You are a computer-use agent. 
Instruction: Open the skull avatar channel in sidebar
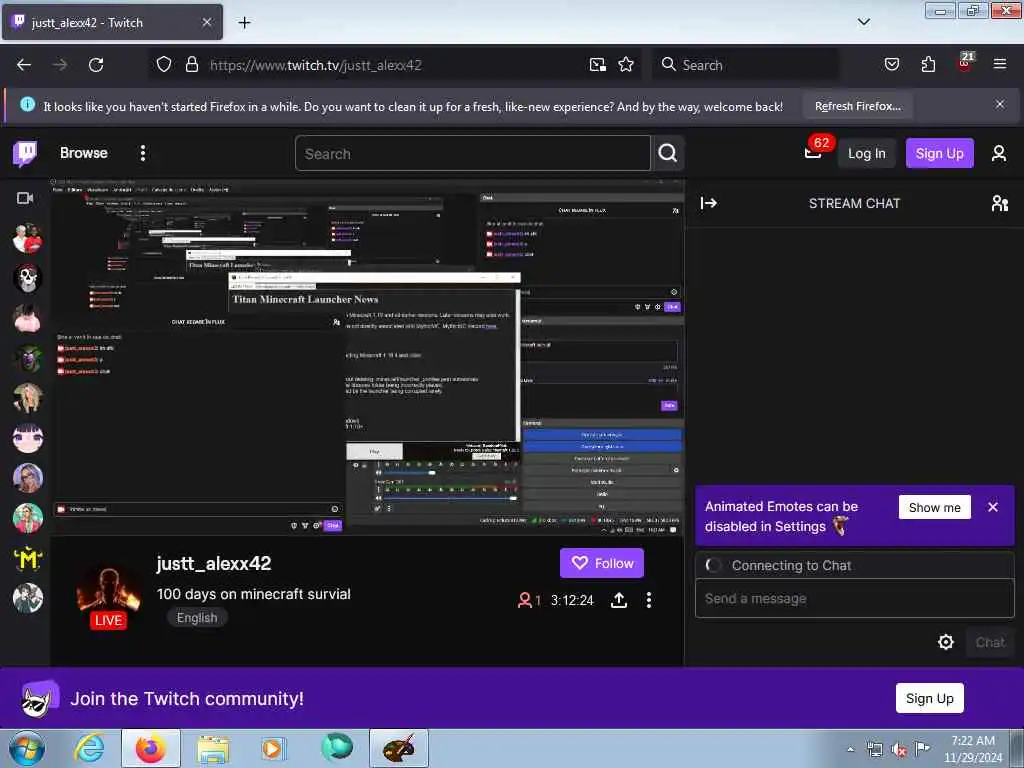coord(27,278)
